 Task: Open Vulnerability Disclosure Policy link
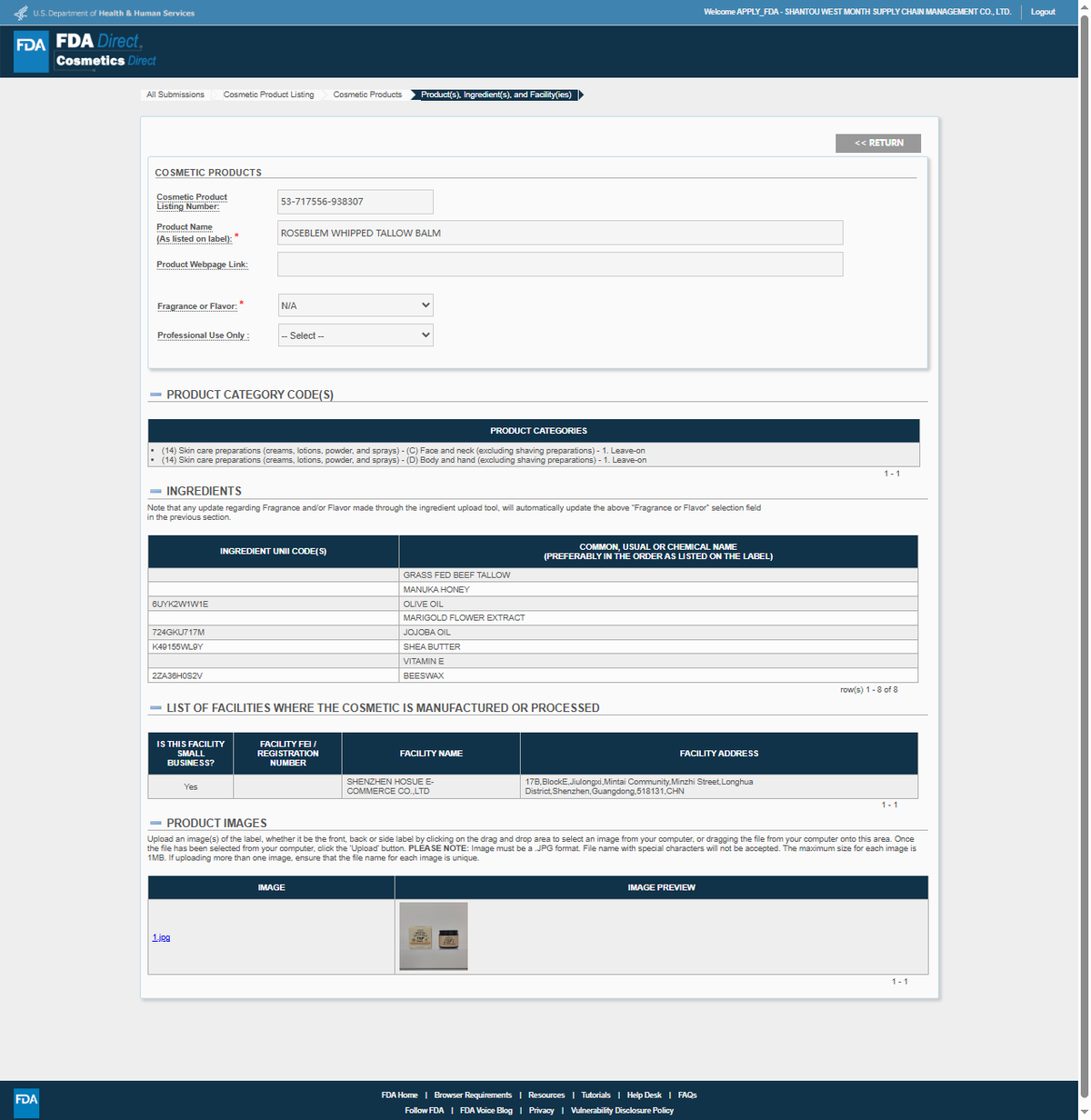pyautogui.click(x=622, y=1111)
